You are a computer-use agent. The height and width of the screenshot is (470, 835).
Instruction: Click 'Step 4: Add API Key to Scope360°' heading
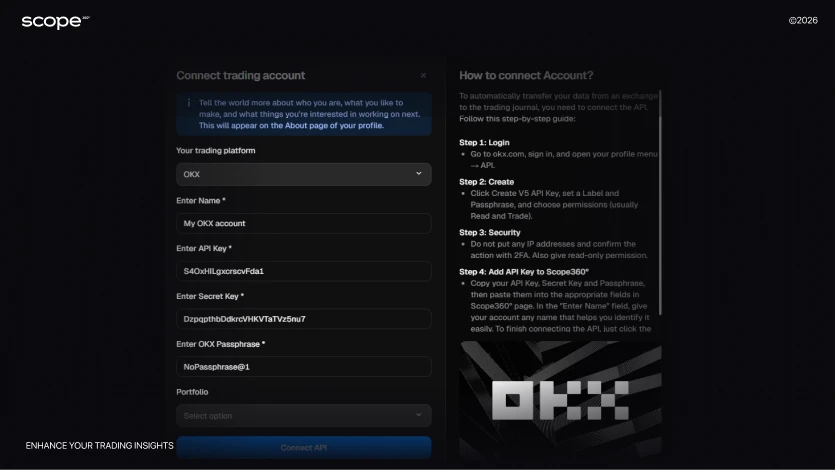524,272
